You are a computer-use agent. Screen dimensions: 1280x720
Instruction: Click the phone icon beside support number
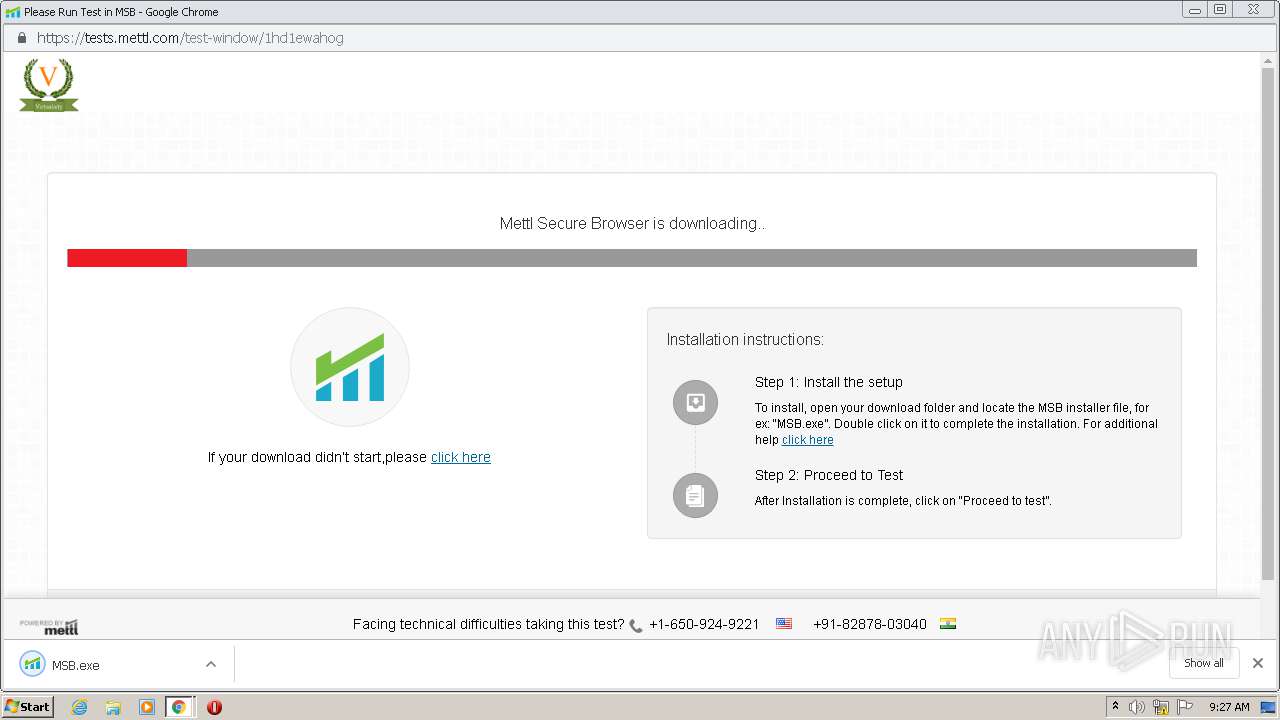click(636, 625)
